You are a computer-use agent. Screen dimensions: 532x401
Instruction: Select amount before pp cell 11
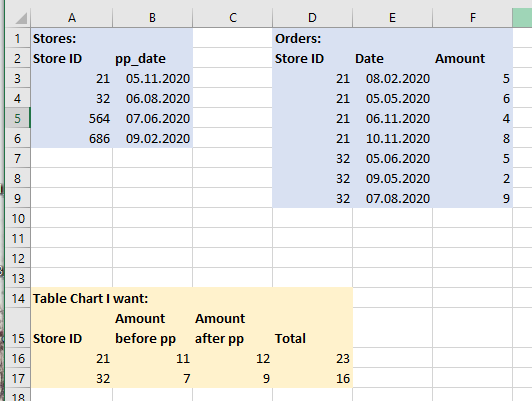(152, 359)
